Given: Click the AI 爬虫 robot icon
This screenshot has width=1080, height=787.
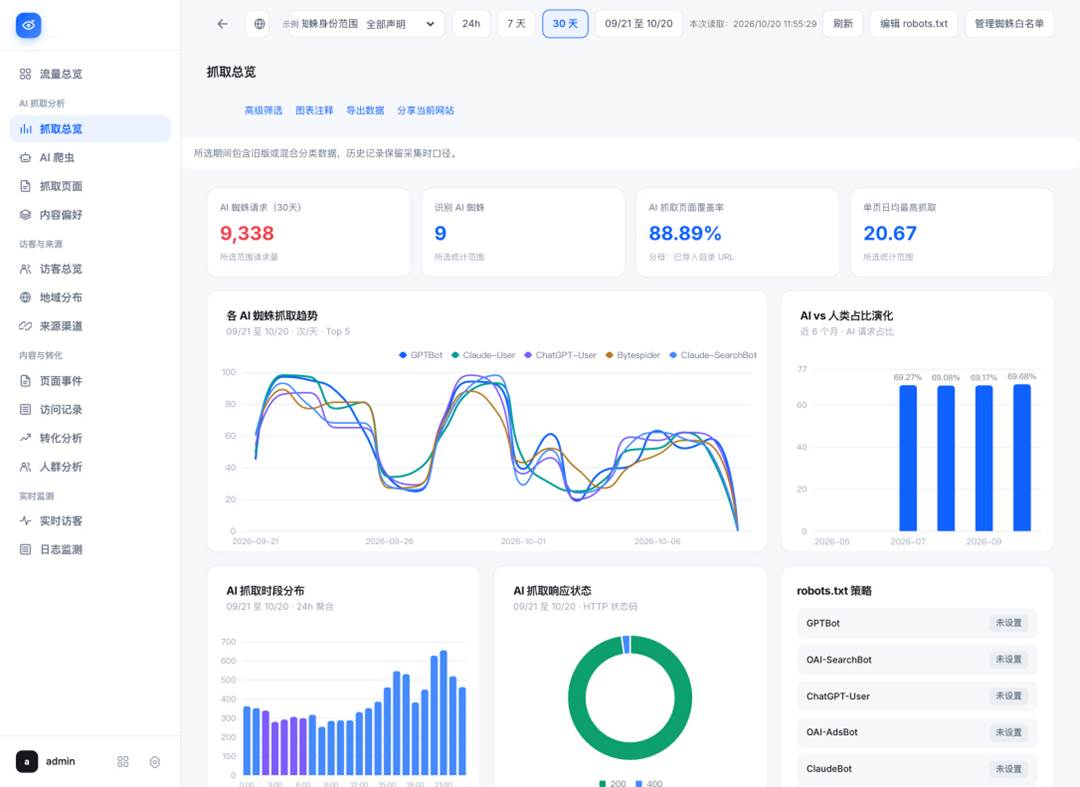Looking at the screenshot, I should [x=25, y=158].
